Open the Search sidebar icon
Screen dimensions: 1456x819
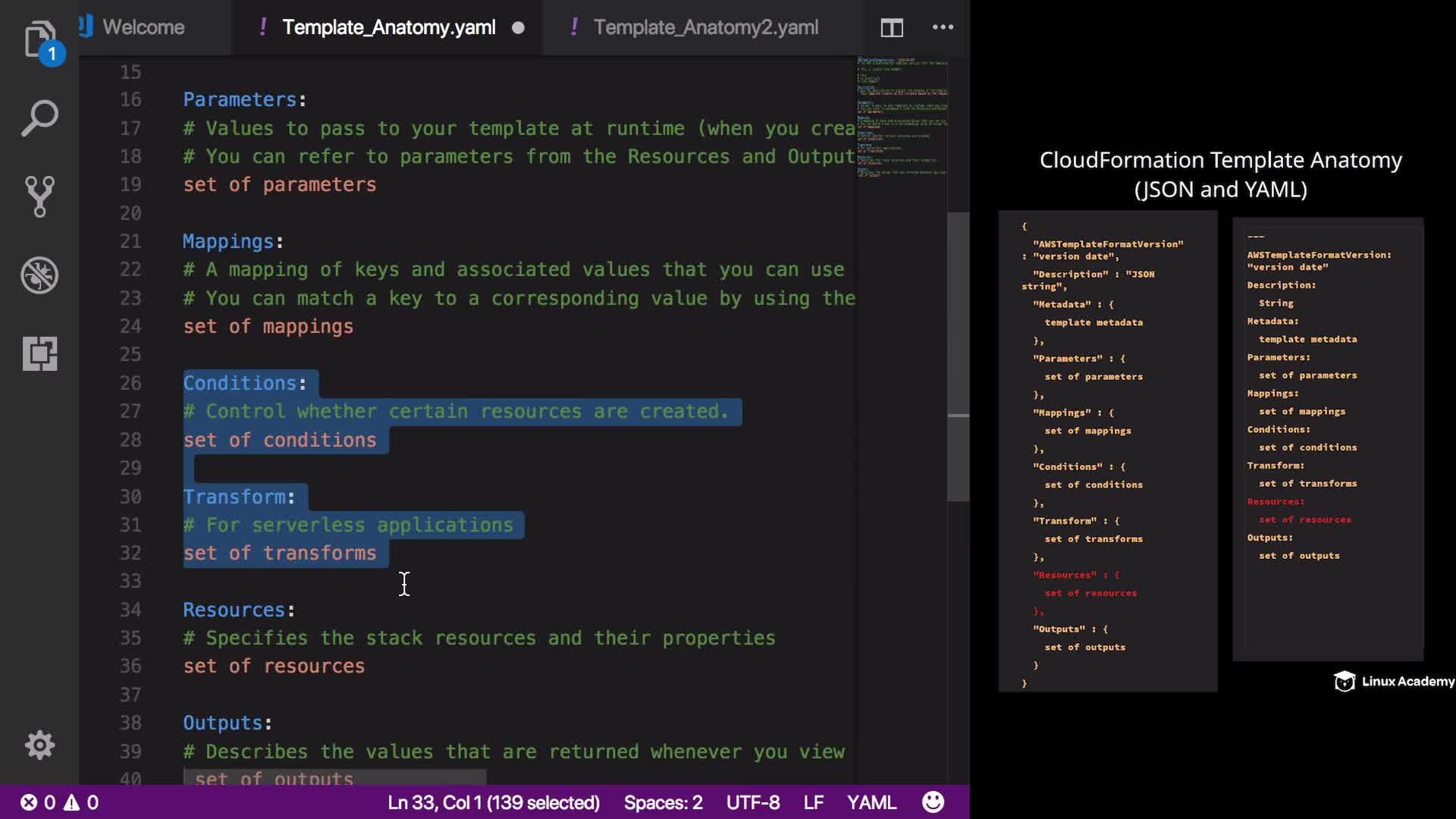39,118
